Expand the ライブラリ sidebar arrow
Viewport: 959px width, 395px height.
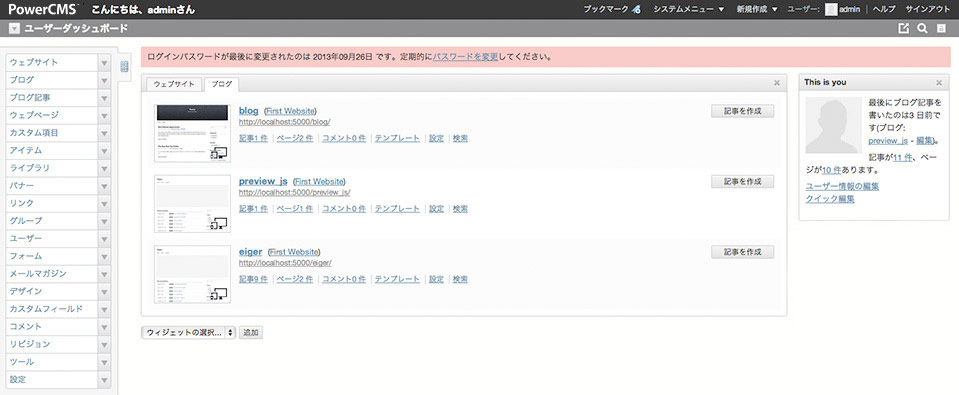point(104,168)
